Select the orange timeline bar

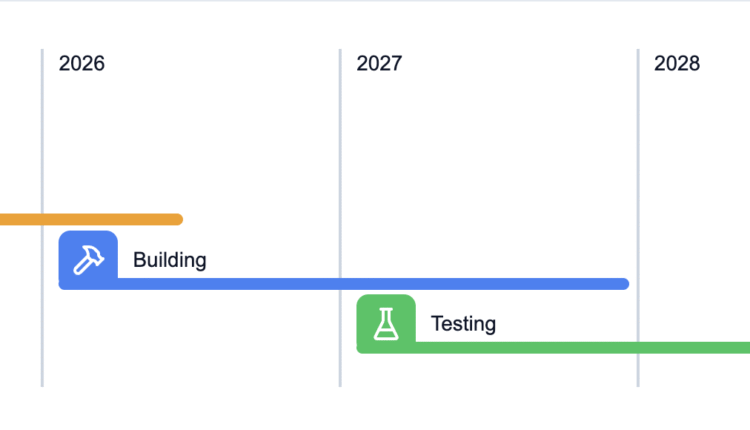coord(90,219)
